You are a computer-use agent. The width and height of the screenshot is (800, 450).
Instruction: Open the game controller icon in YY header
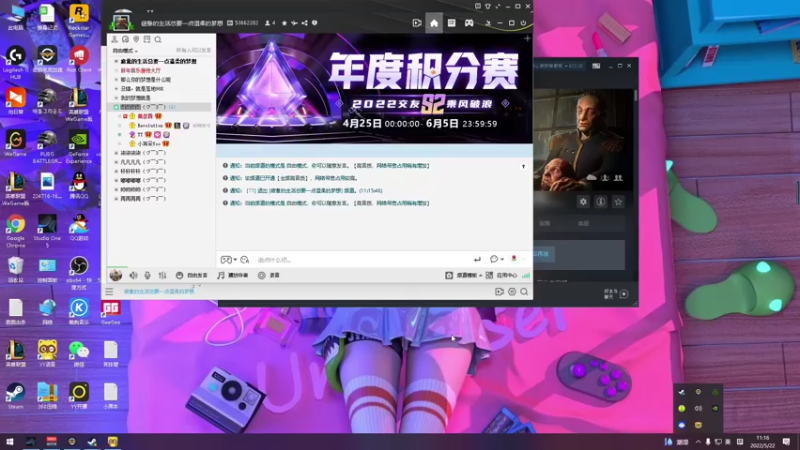(469, 23)
